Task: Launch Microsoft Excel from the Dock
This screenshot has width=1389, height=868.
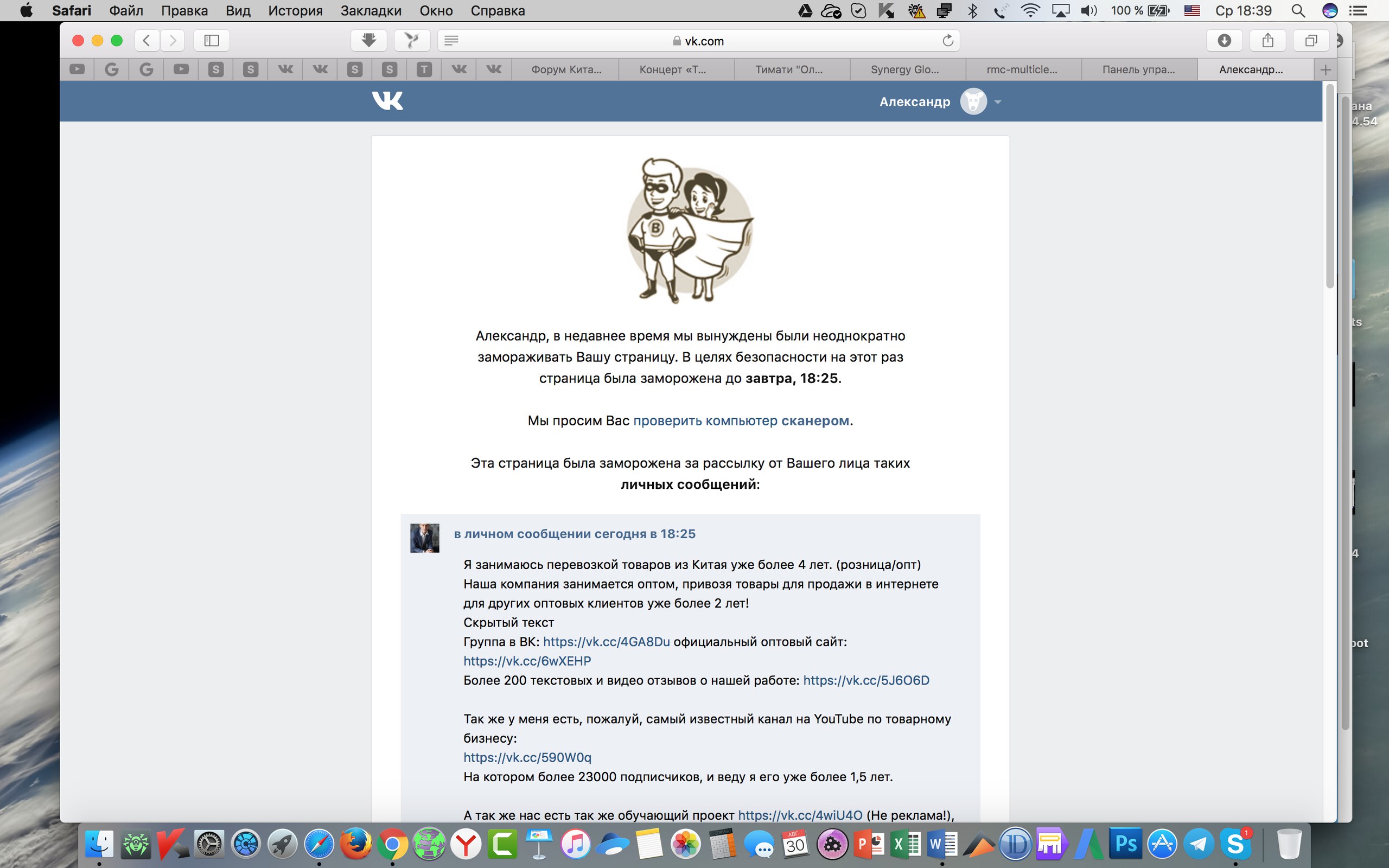Action: point(905,844)
